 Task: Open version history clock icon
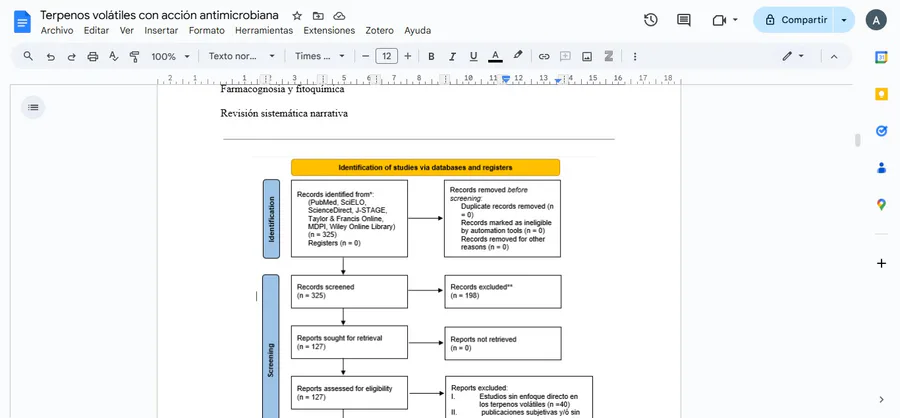650,20
